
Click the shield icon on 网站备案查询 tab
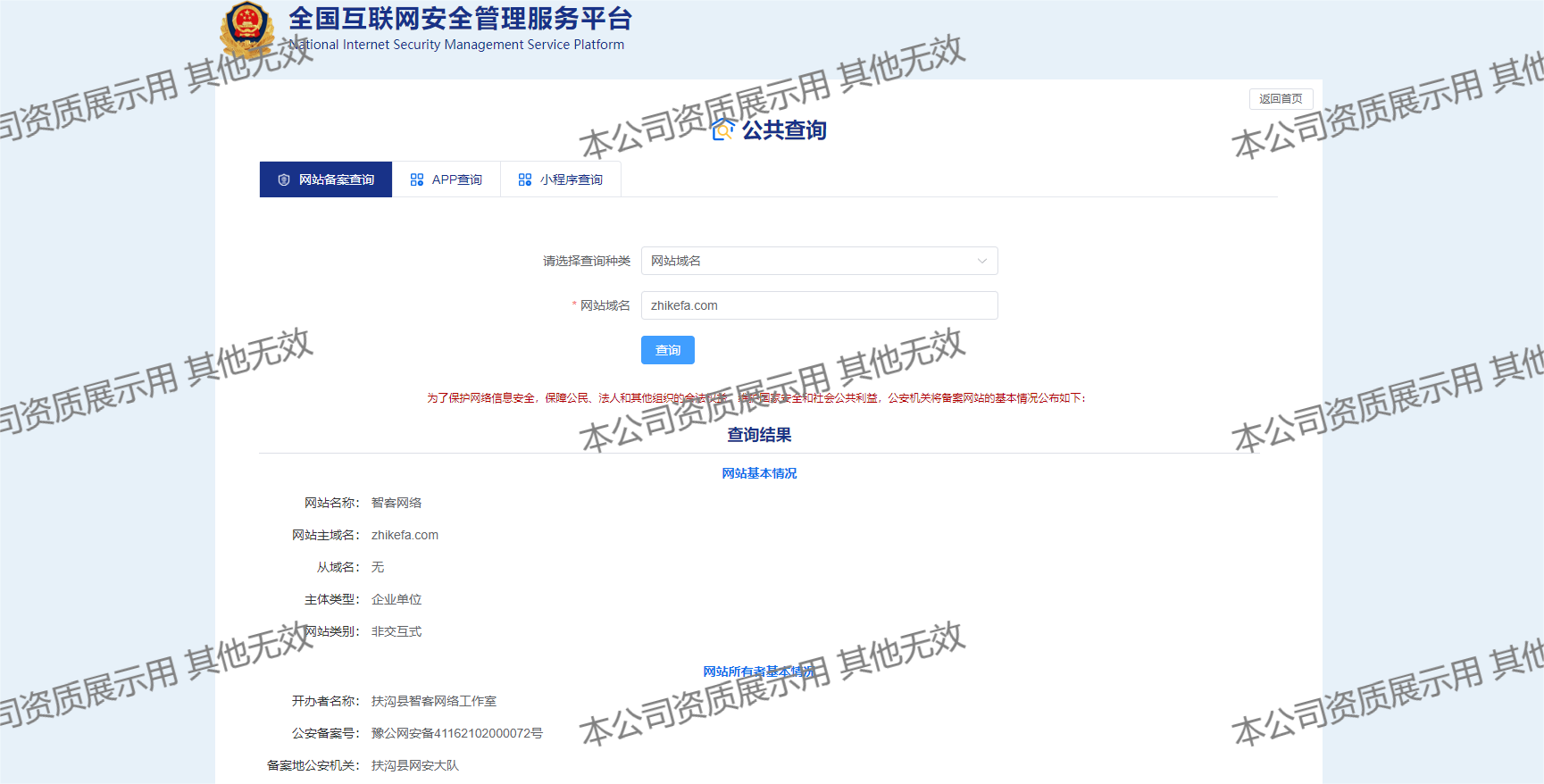pos(284,179)
